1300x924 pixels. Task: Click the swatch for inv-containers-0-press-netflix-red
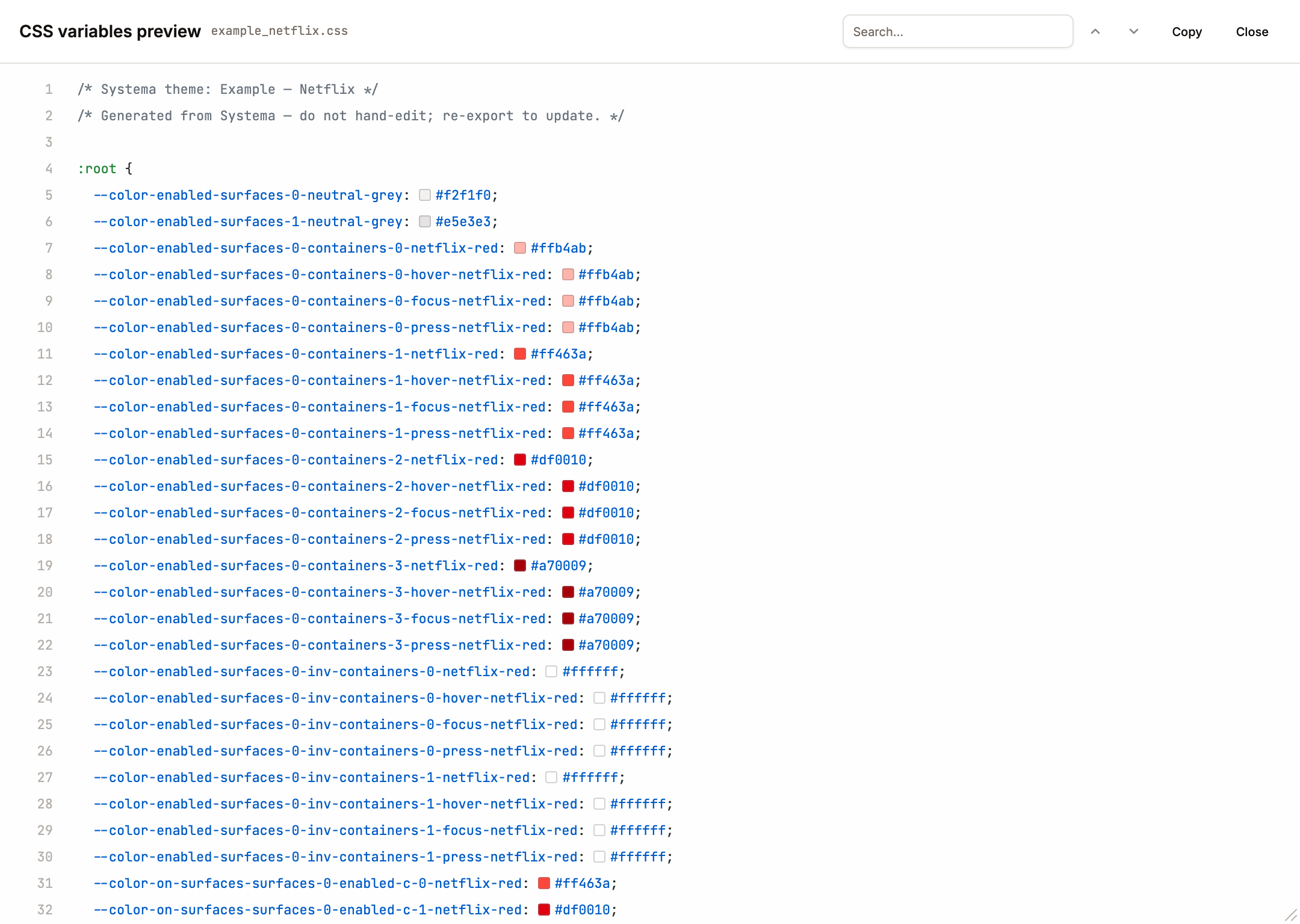pos(599,751)
